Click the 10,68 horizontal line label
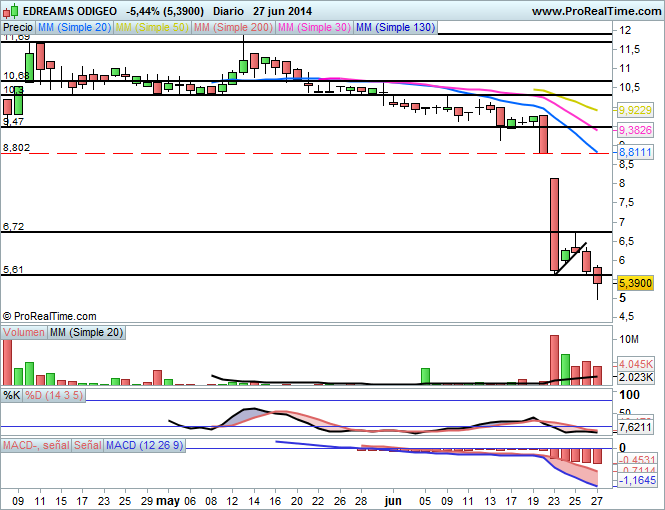 pyautogui.click(x=17, y=76)
